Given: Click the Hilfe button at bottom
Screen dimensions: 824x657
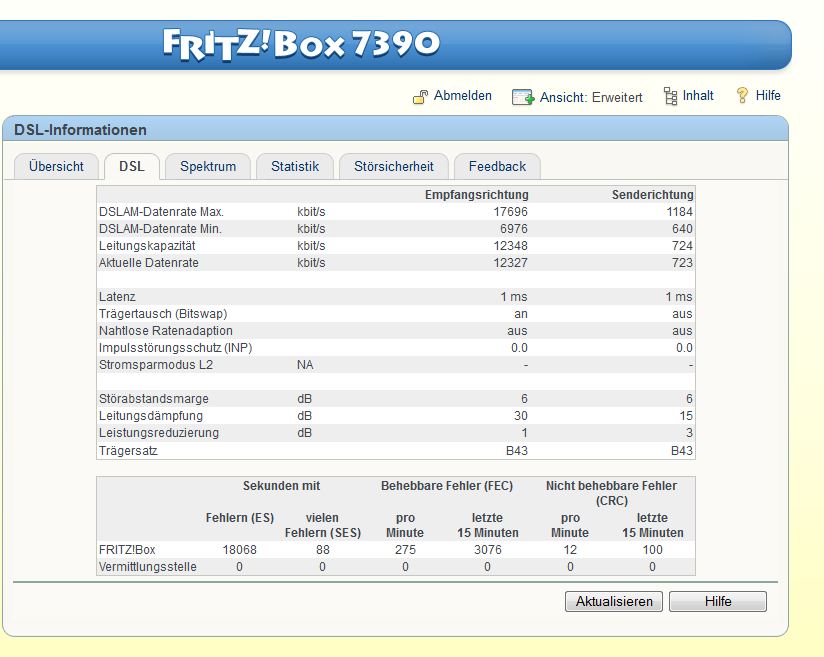Looking at the screenshot, I should (718, 601).
